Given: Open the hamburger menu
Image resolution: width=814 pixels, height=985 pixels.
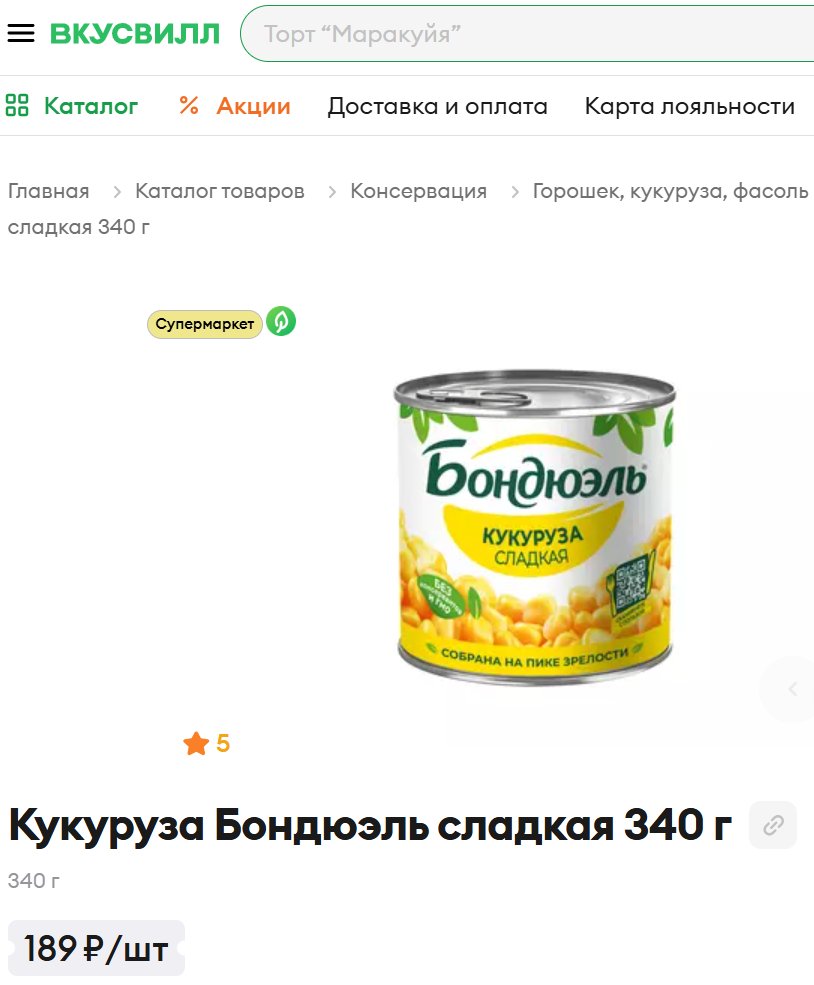Looking at the screenshot, I should tap(21, 33).
